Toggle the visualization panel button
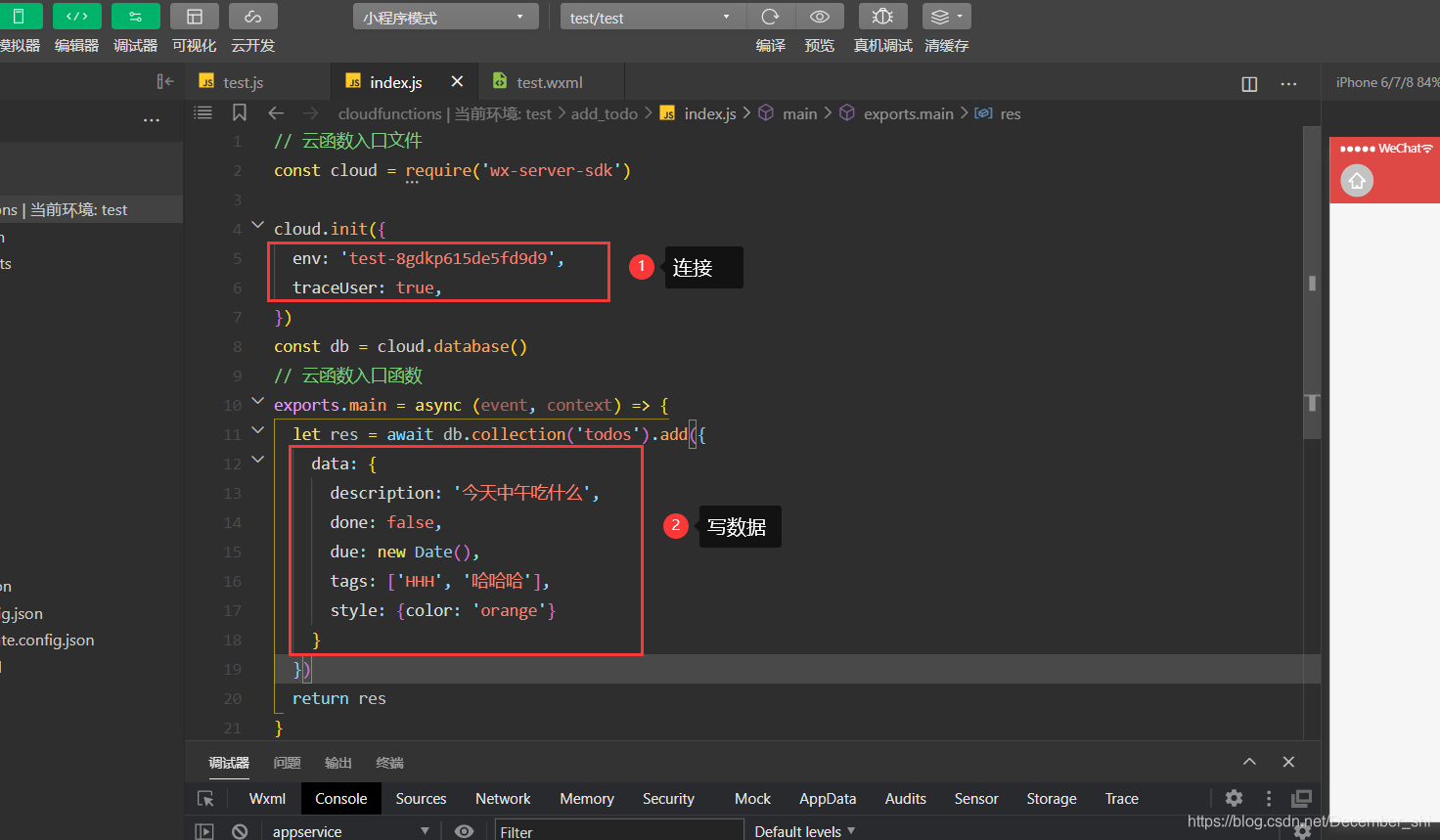The width and height of the screenshot is (1440, 840). [195, 17]
